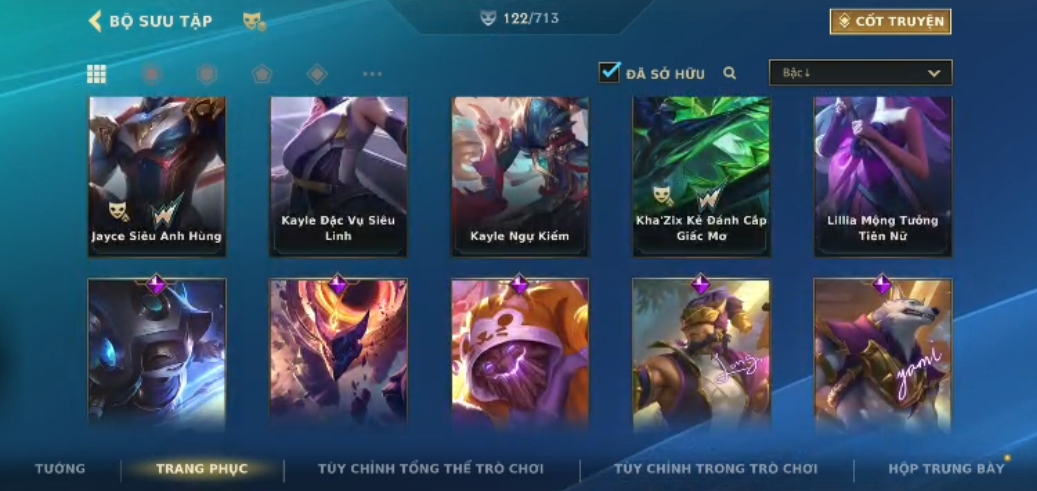The image size is (1037, 491).
Task: Select Jayce Siêu Anh Hùng skin card
Action: coord(157,177)
